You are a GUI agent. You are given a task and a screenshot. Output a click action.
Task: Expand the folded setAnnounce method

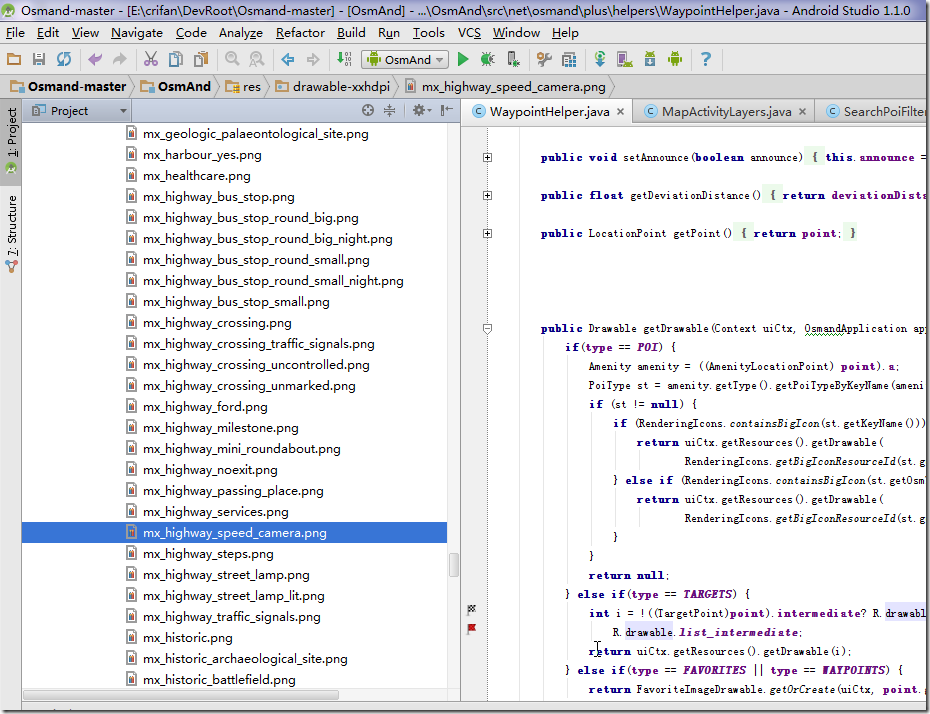487,157
